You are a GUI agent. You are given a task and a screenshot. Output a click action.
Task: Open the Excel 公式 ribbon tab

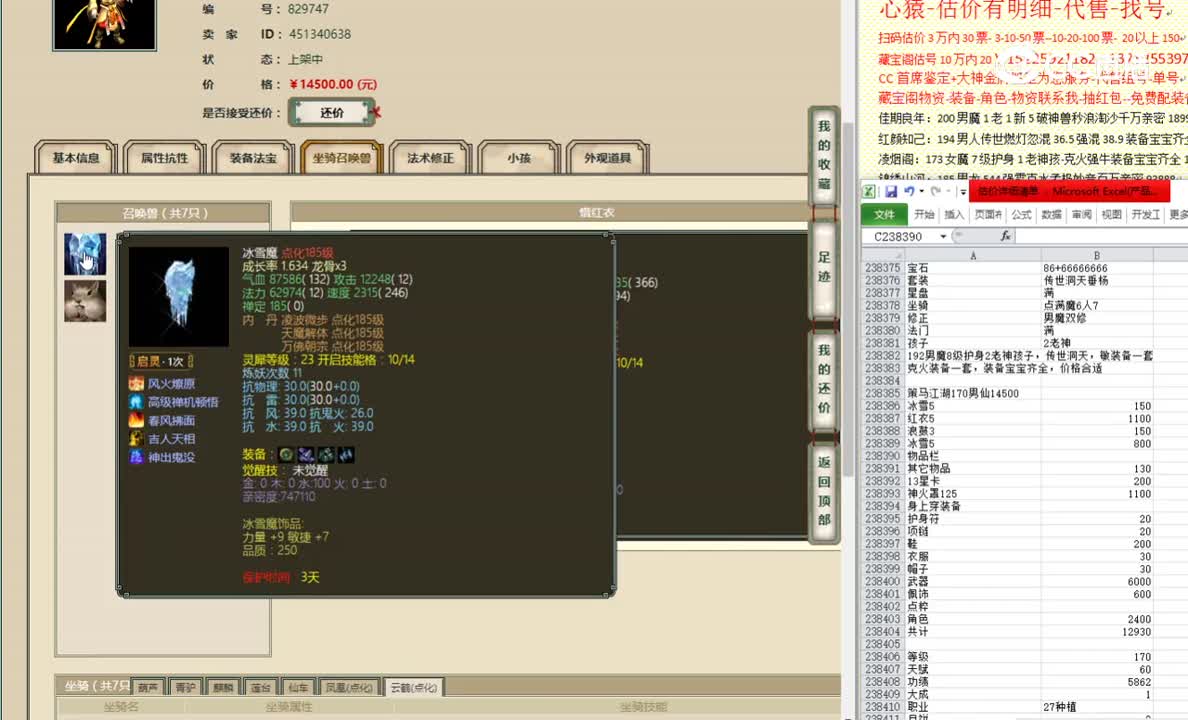(1021, 214)
